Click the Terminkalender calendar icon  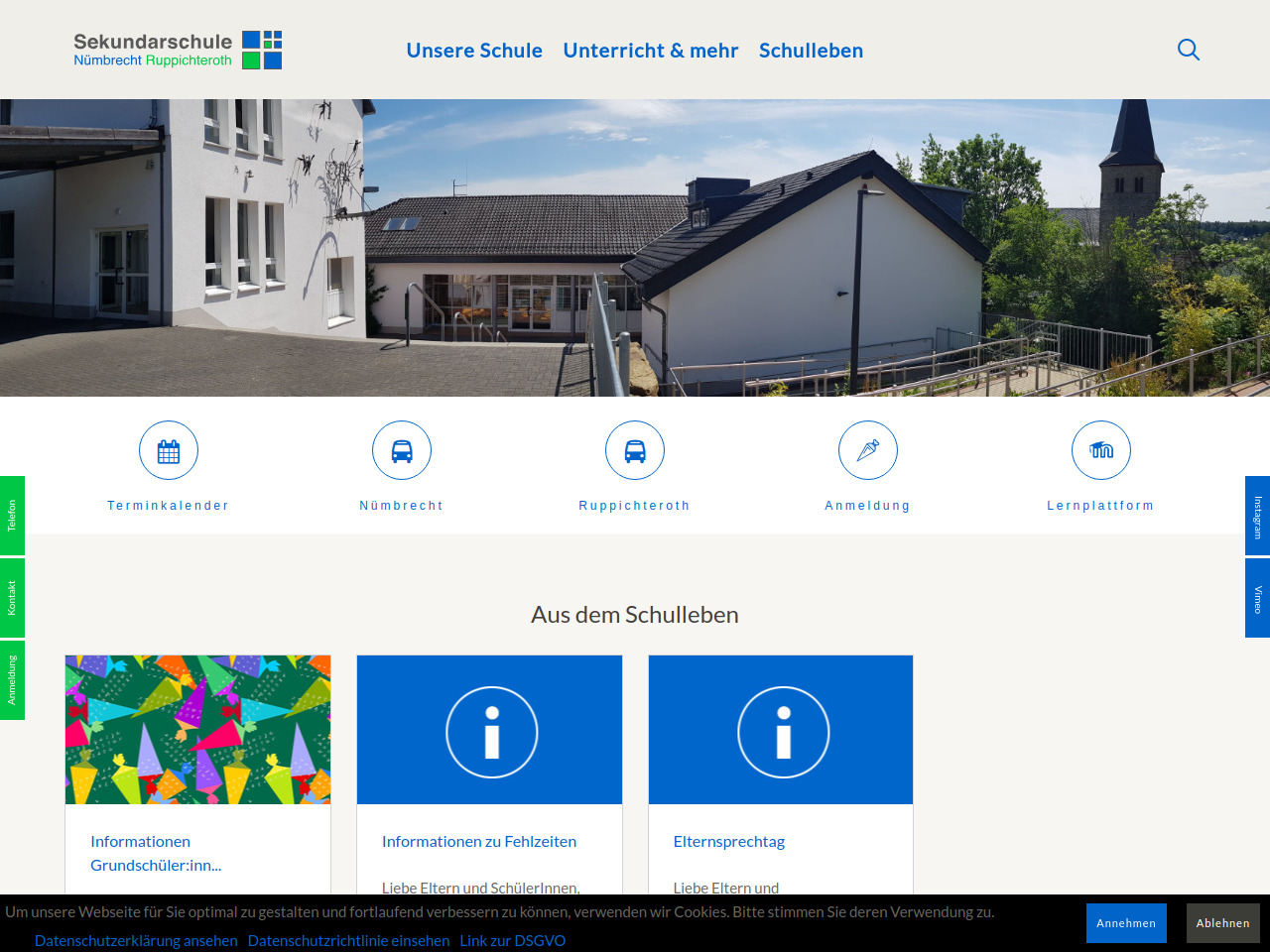click(169, 451)
